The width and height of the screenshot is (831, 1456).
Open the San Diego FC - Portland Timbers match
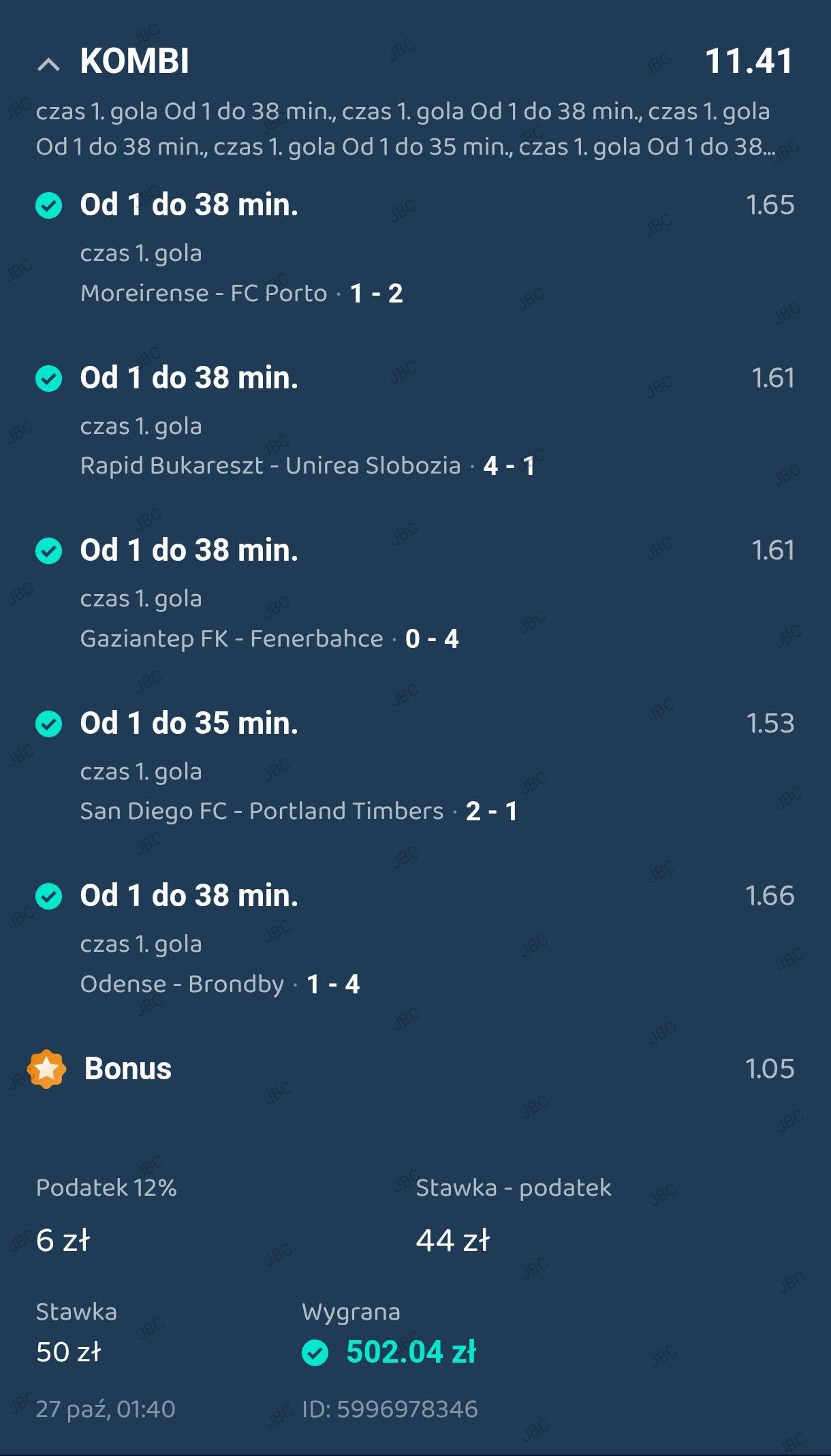(262, 811)
